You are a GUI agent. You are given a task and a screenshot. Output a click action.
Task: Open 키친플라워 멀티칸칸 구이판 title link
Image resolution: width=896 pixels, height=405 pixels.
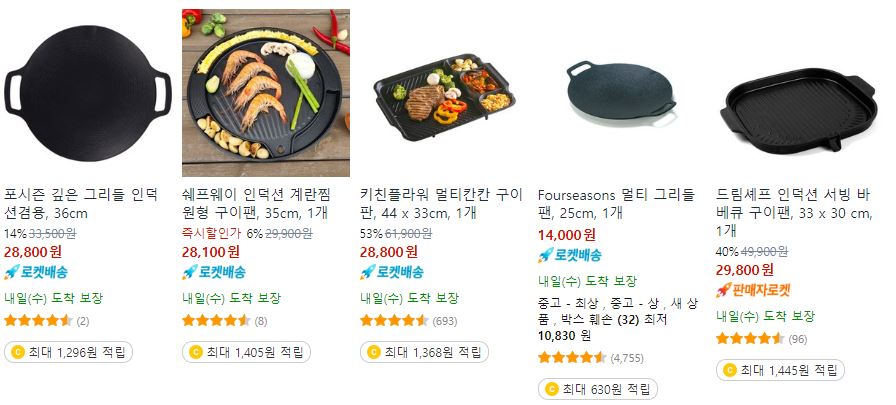point(441,204)
